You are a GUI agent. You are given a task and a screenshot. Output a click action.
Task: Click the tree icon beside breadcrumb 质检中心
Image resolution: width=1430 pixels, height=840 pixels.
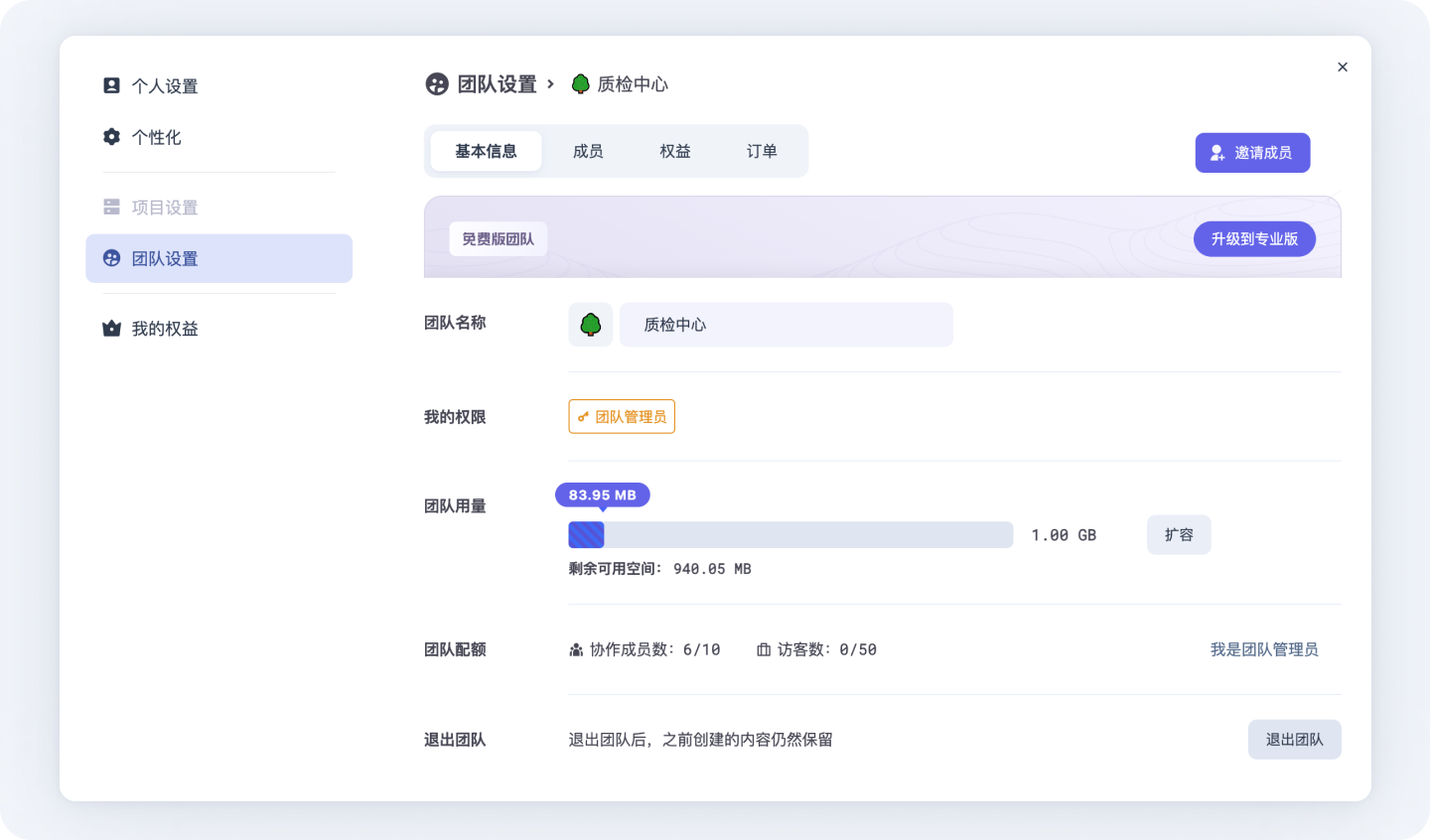581,84
